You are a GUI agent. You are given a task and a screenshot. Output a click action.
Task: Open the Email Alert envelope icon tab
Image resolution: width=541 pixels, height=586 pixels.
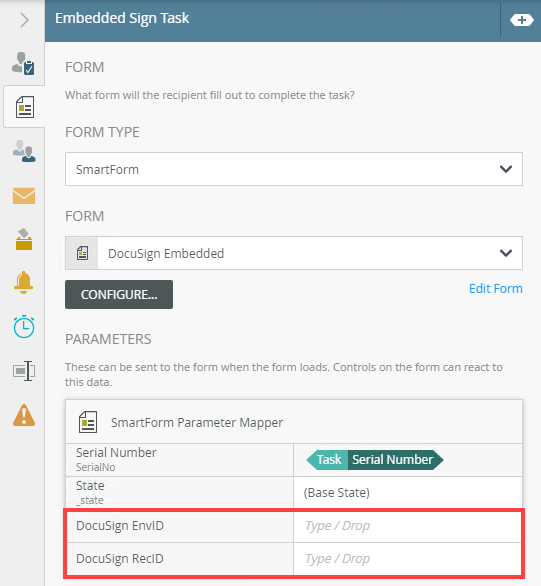coord(24,196)
